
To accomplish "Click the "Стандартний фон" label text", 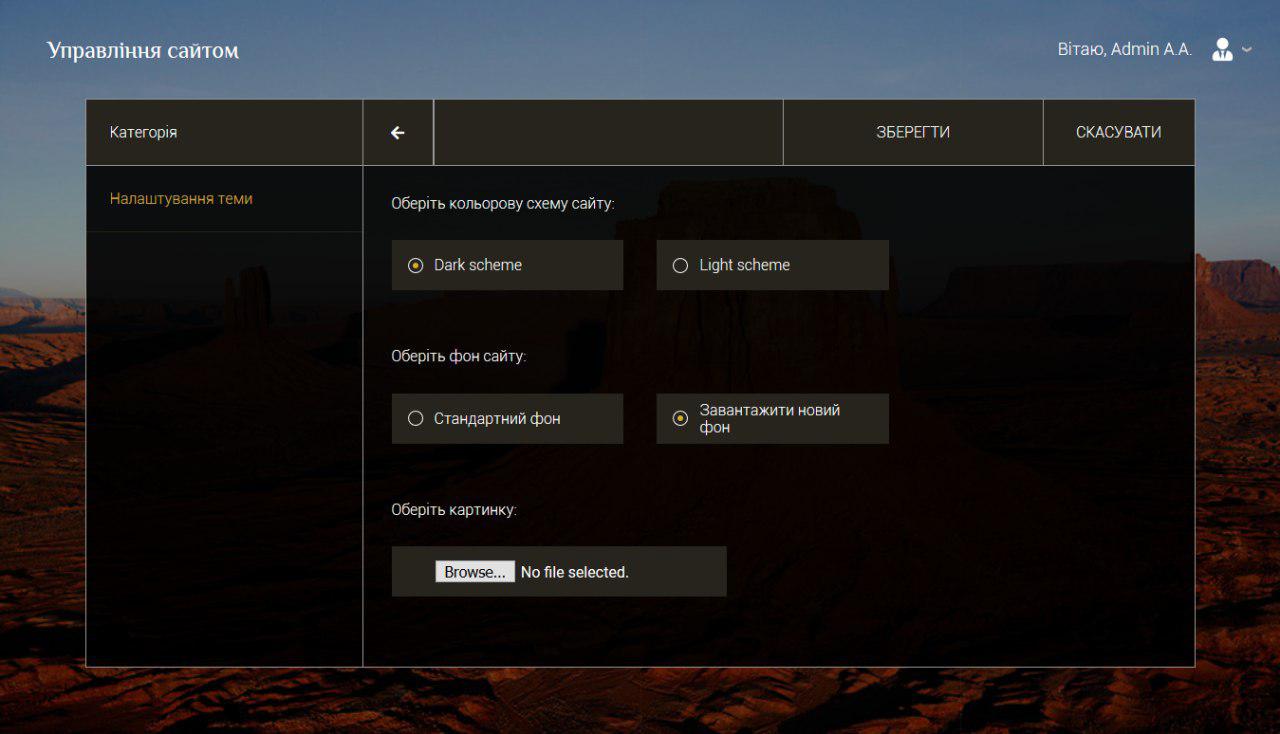I will point(497,419).
